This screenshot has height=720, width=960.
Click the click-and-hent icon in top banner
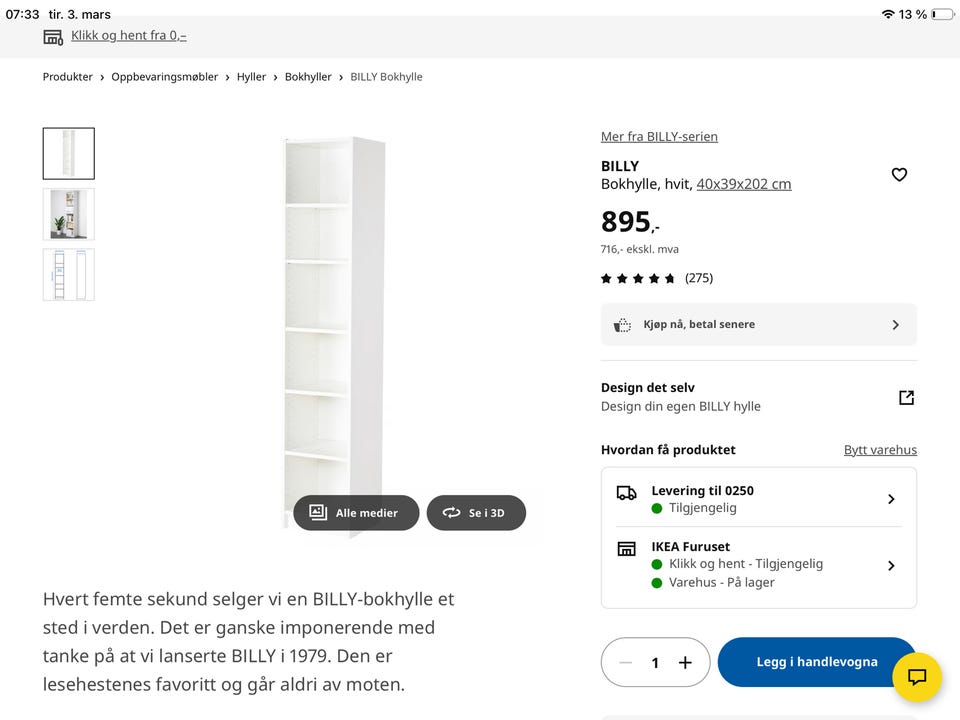(x=52, y=35)
